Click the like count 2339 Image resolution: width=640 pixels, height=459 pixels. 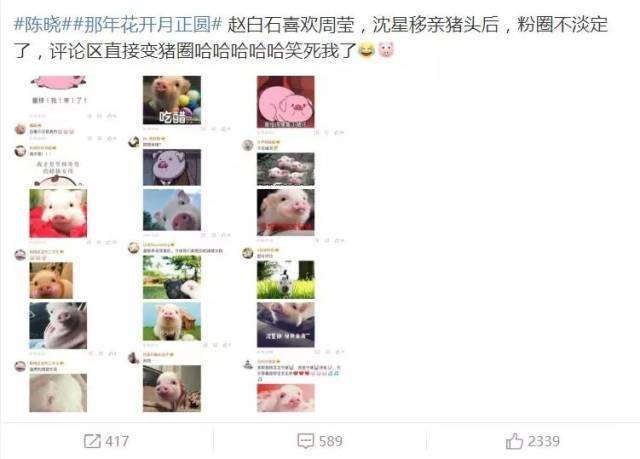point(544,441)
